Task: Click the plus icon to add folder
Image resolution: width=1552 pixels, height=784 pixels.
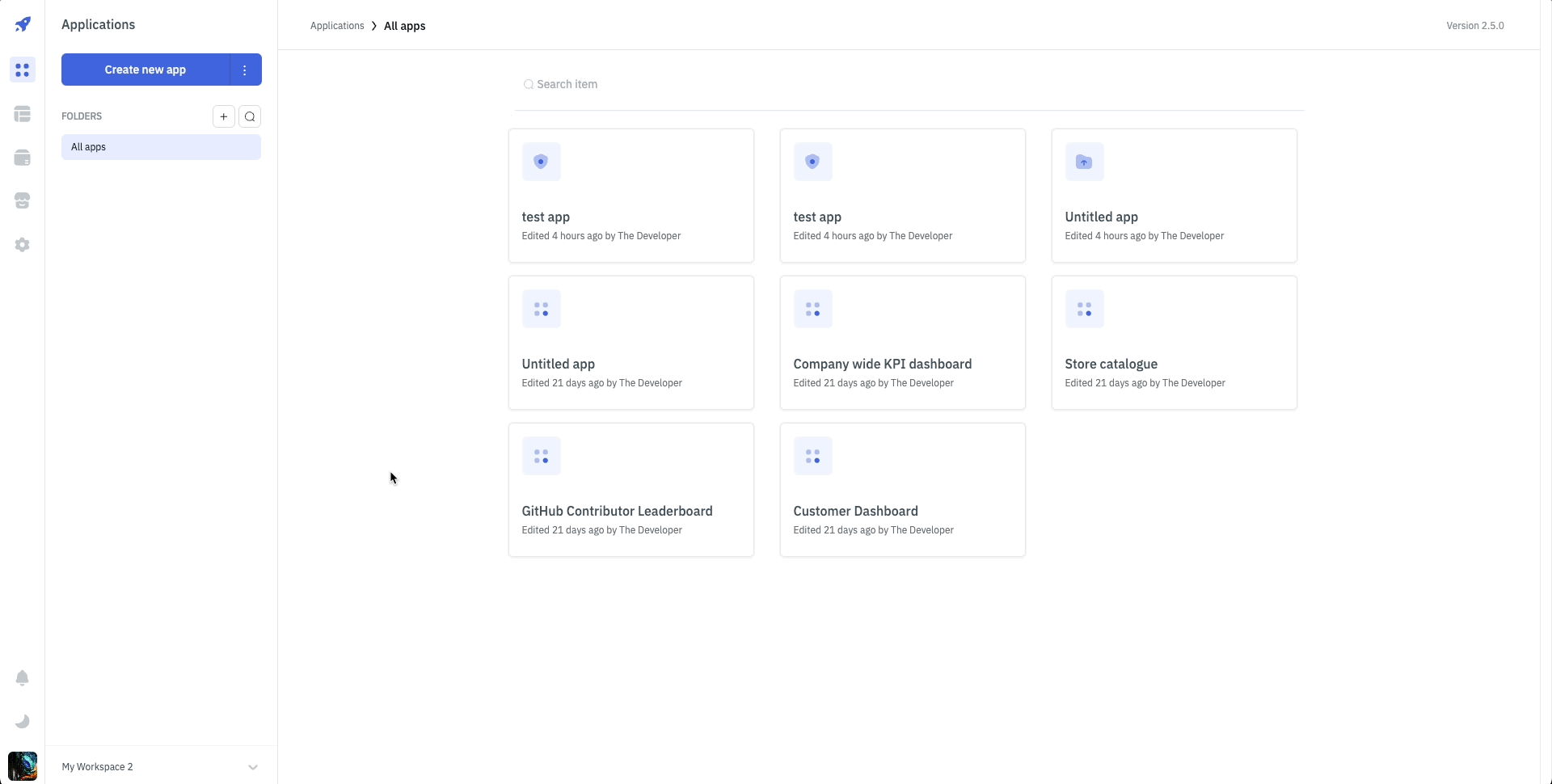Action: (224, 116)
